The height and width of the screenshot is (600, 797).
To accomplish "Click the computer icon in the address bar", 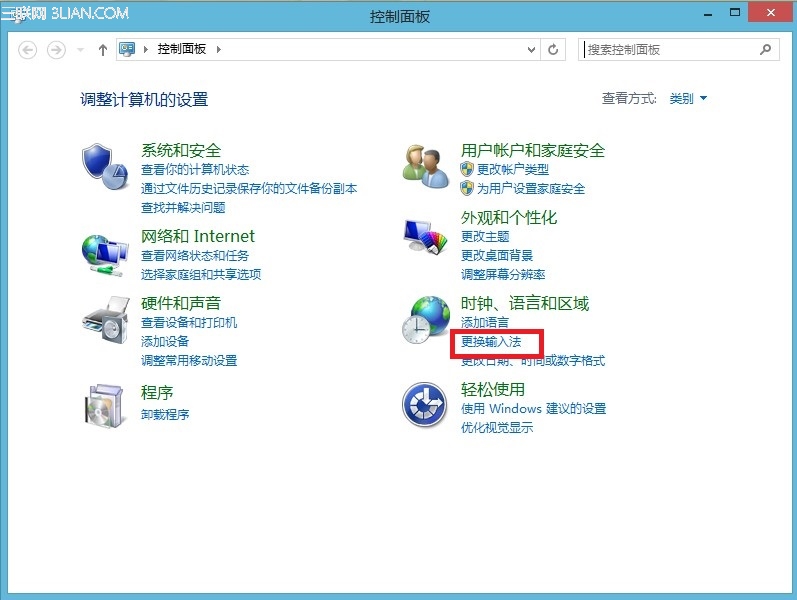I will [x=127, y=49].
